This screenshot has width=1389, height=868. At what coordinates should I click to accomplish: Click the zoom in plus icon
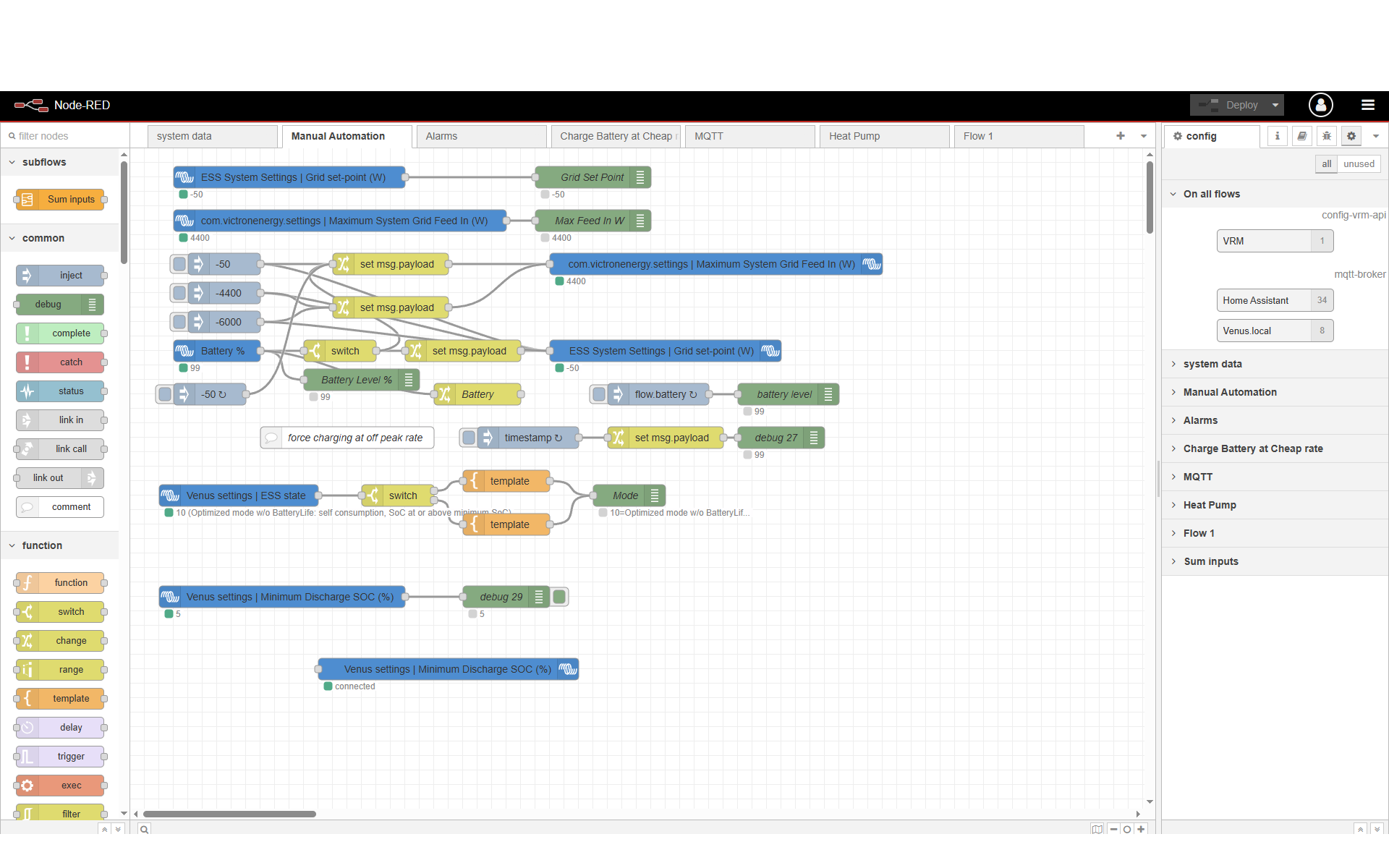[1141, 829]
